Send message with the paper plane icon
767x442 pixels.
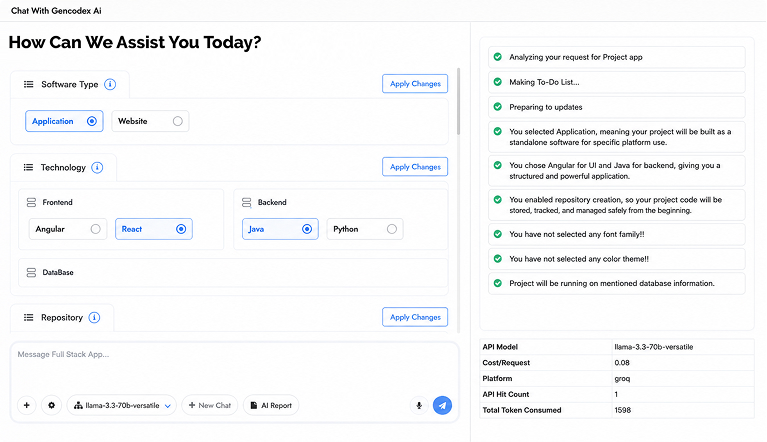point(442,405)
